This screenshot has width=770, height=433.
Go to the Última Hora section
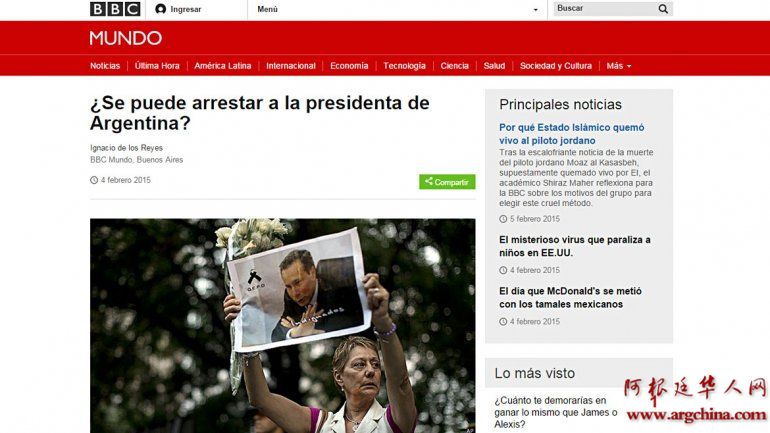tap(157, 66)
